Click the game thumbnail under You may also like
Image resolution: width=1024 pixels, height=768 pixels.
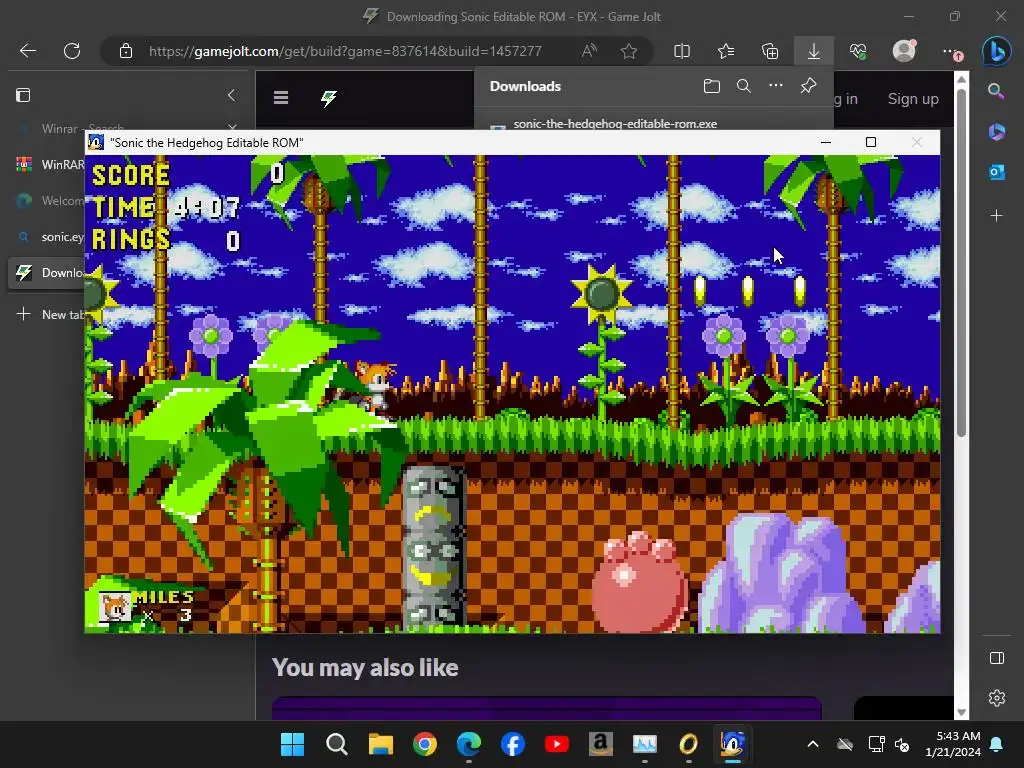click(x=547, y=708)
